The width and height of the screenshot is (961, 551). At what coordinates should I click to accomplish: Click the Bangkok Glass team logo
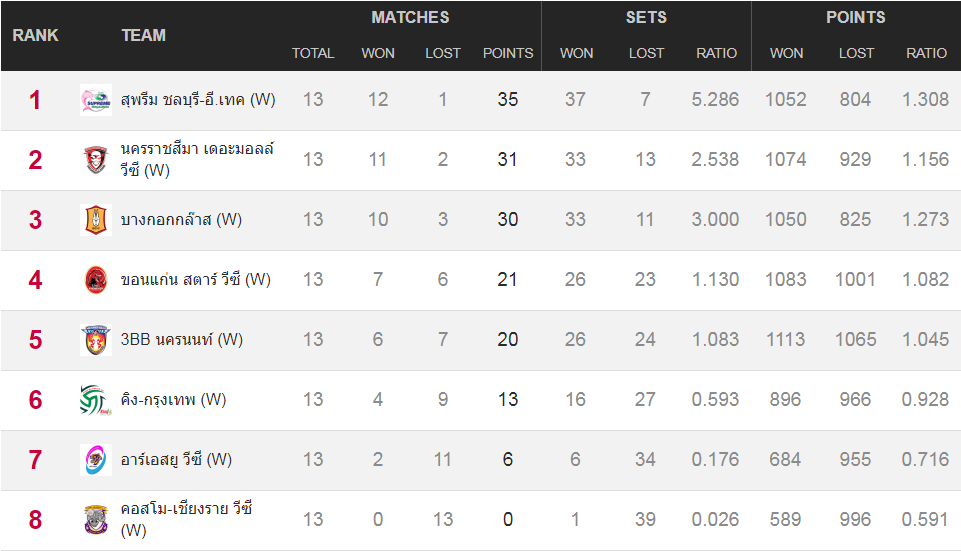(x=96, y=220)
